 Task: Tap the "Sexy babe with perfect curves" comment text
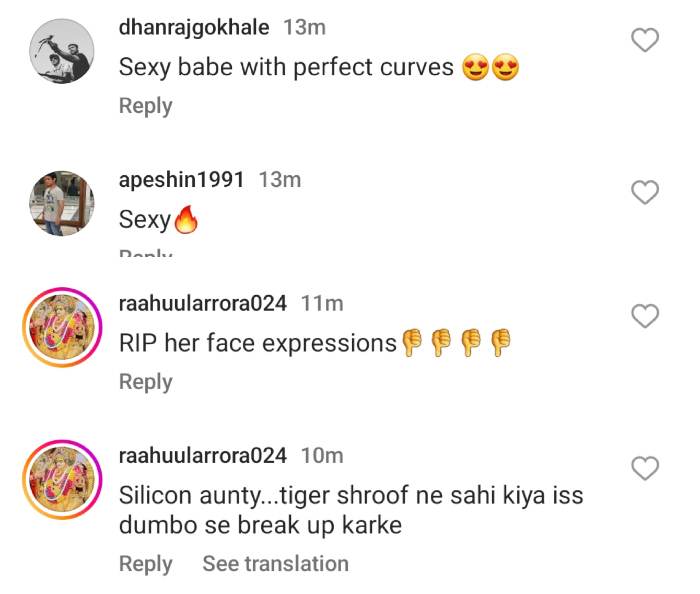coord(286,68)
